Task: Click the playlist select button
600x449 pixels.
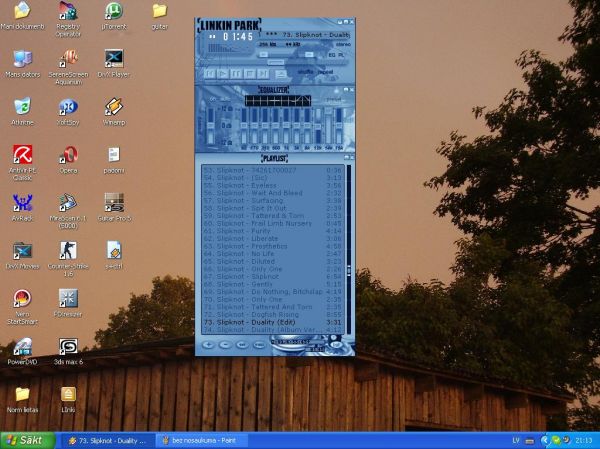Action: (x=242, y=345)
